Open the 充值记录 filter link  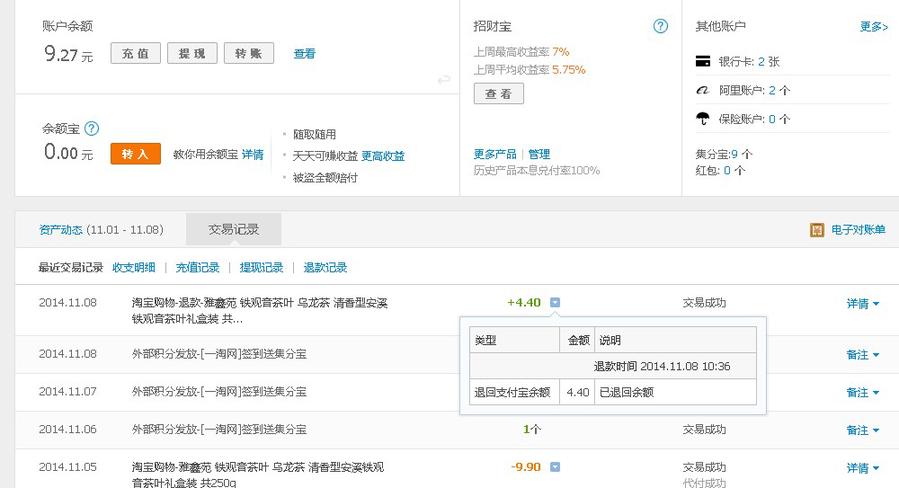tap(197, 267)
